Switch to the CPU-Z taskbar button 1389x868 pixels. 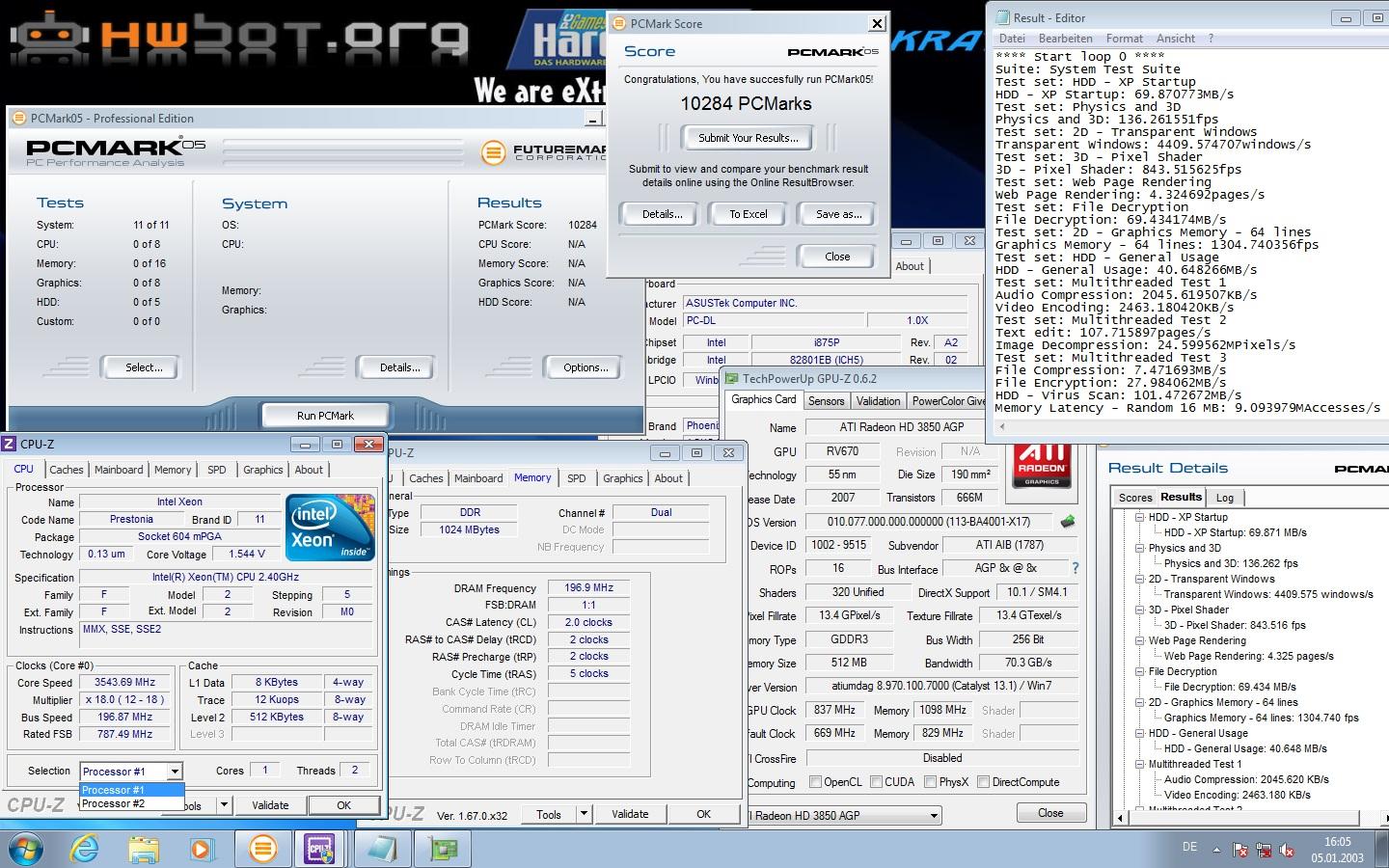[x=319, y=850]
